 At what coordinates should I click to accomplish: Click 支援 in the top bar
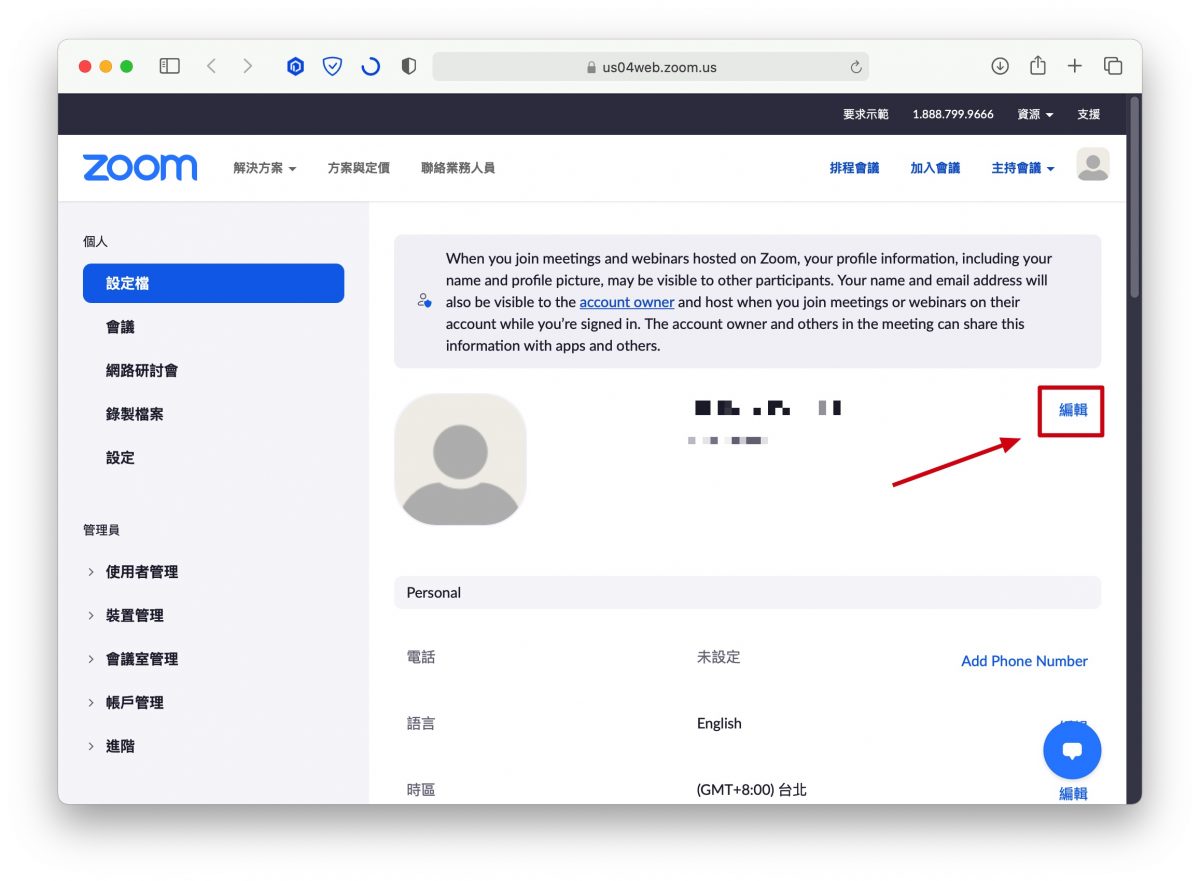tap(1088, 114)
